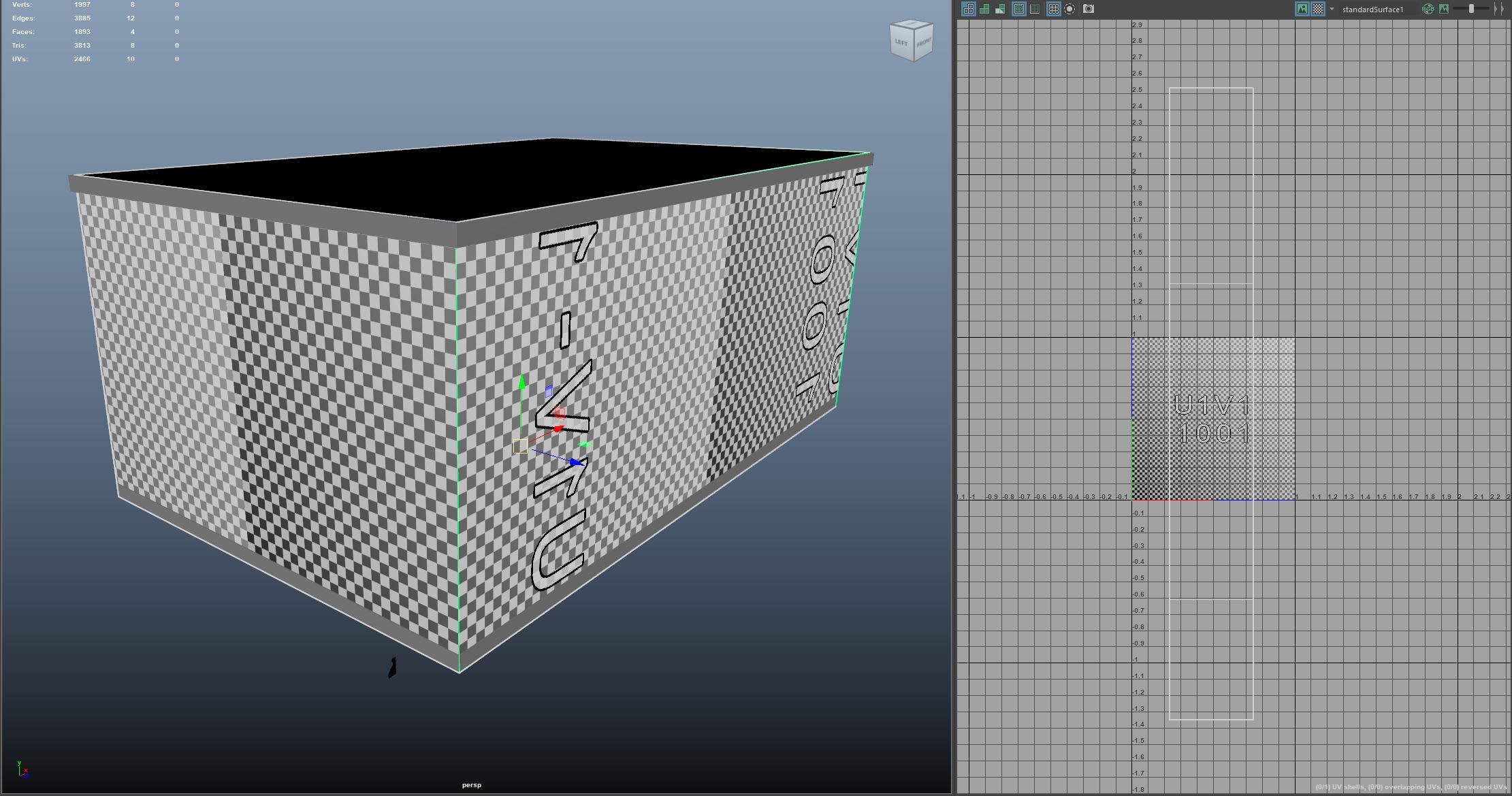Toggle the UV Editor grid display icon
This screenshot has width=1512, height=796.
click(x=1054, y=9)
